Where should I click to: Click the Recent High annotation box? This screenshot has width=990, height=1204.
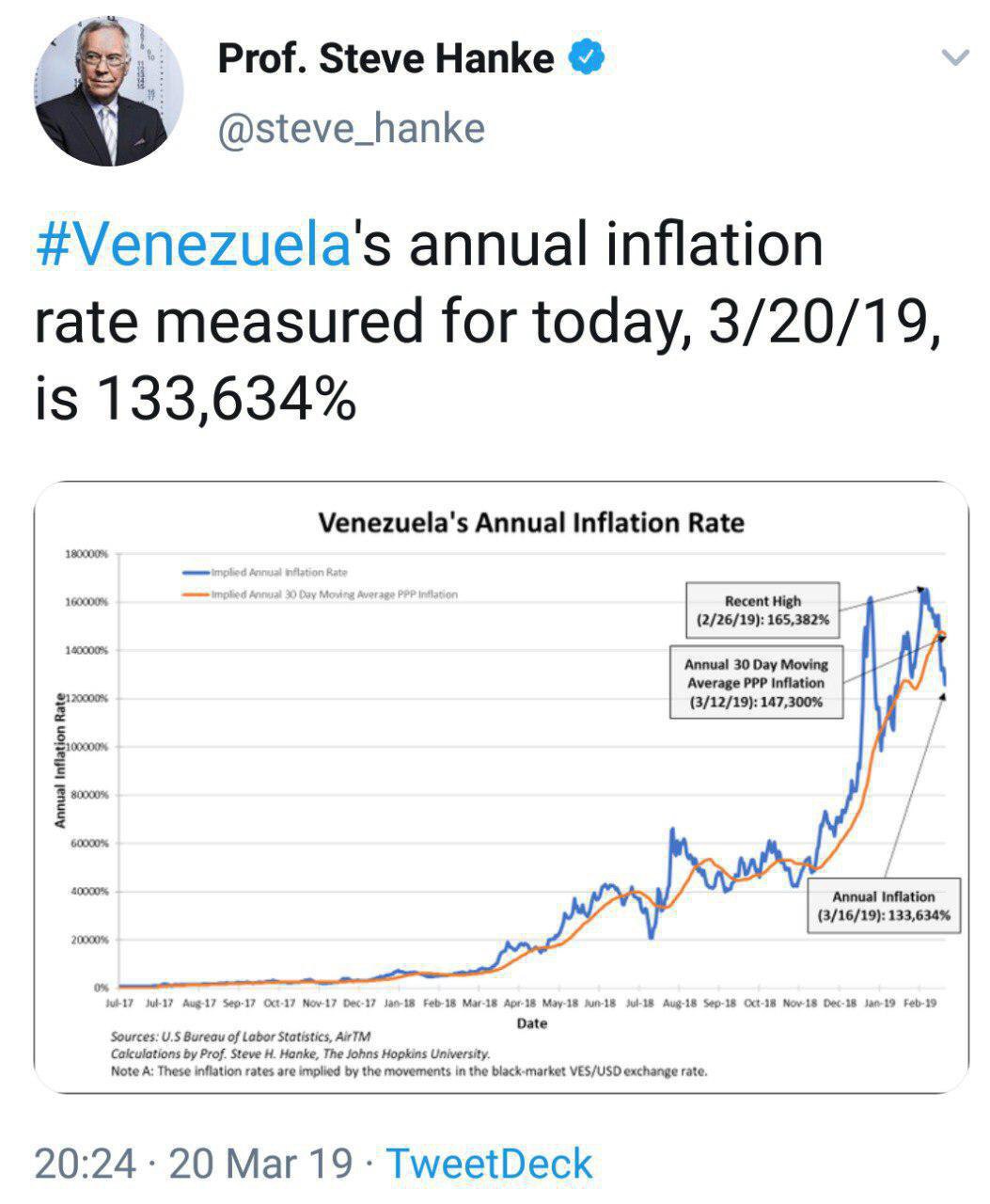click(762, 610)
